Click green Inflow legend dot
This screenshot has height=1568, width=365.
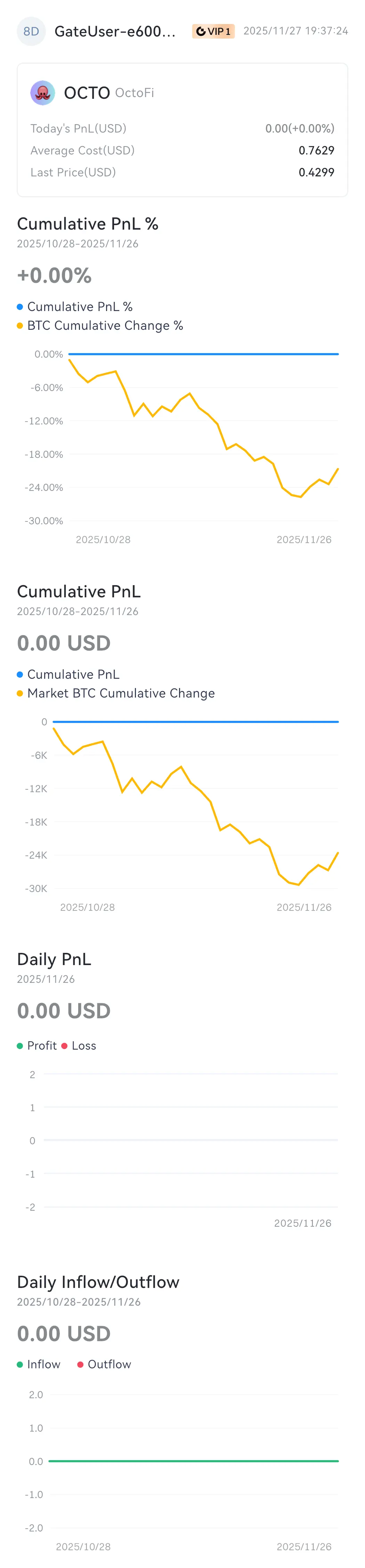pyautogui.click(x=20, y=1365)
